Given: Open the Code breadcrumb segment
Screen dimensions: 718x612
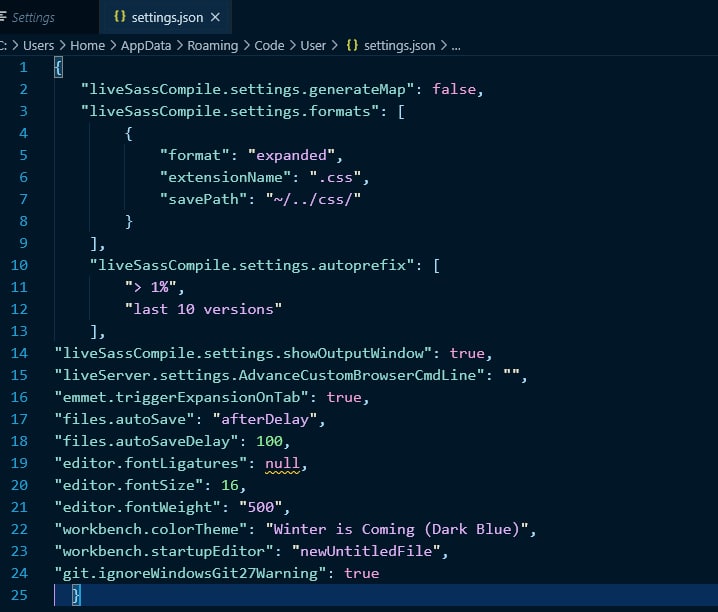Looking at the screenshot, I should [269, 46].
